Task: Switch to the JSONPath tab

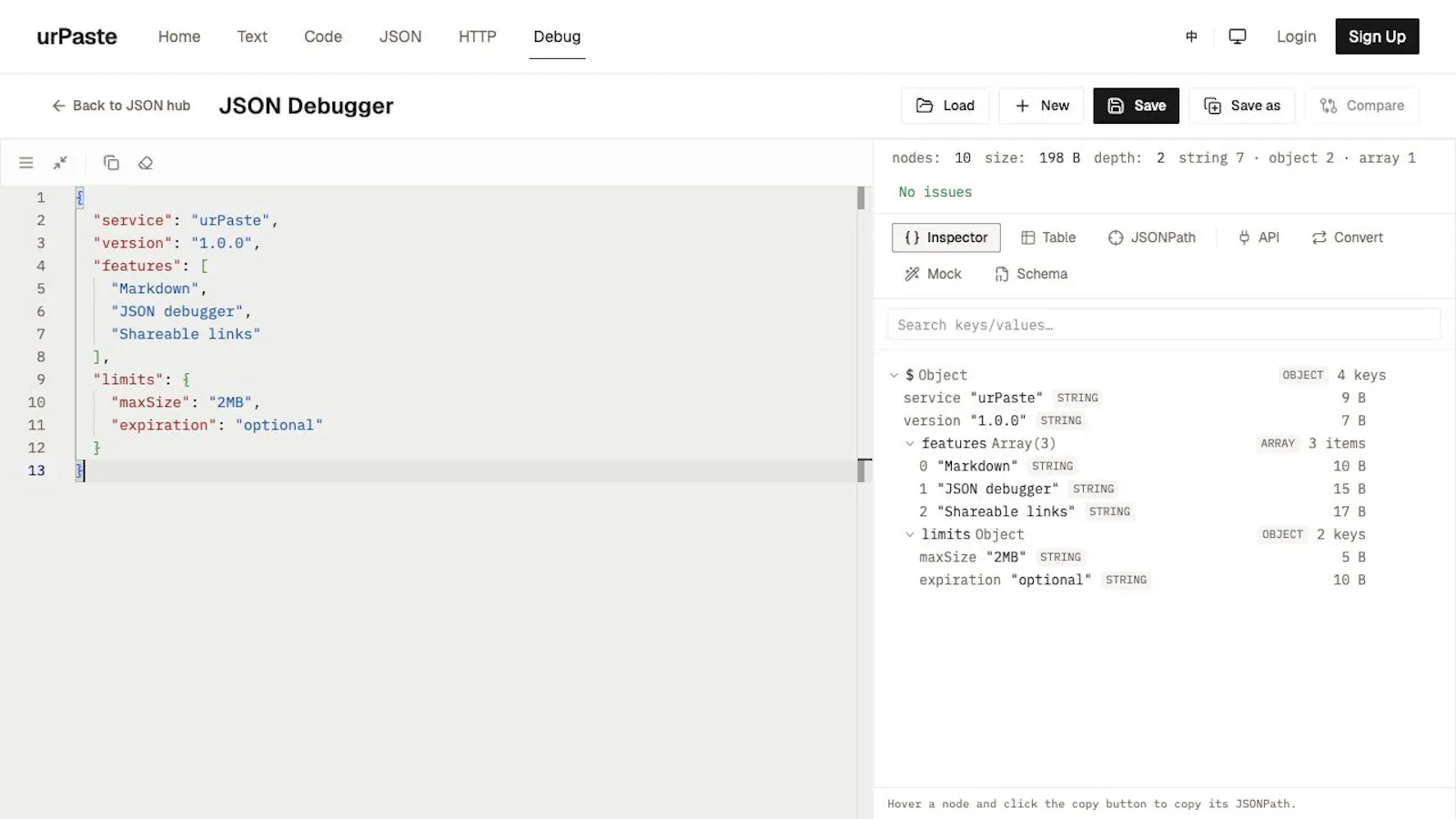Action: pyautogui.click(x=1152, y=238)
